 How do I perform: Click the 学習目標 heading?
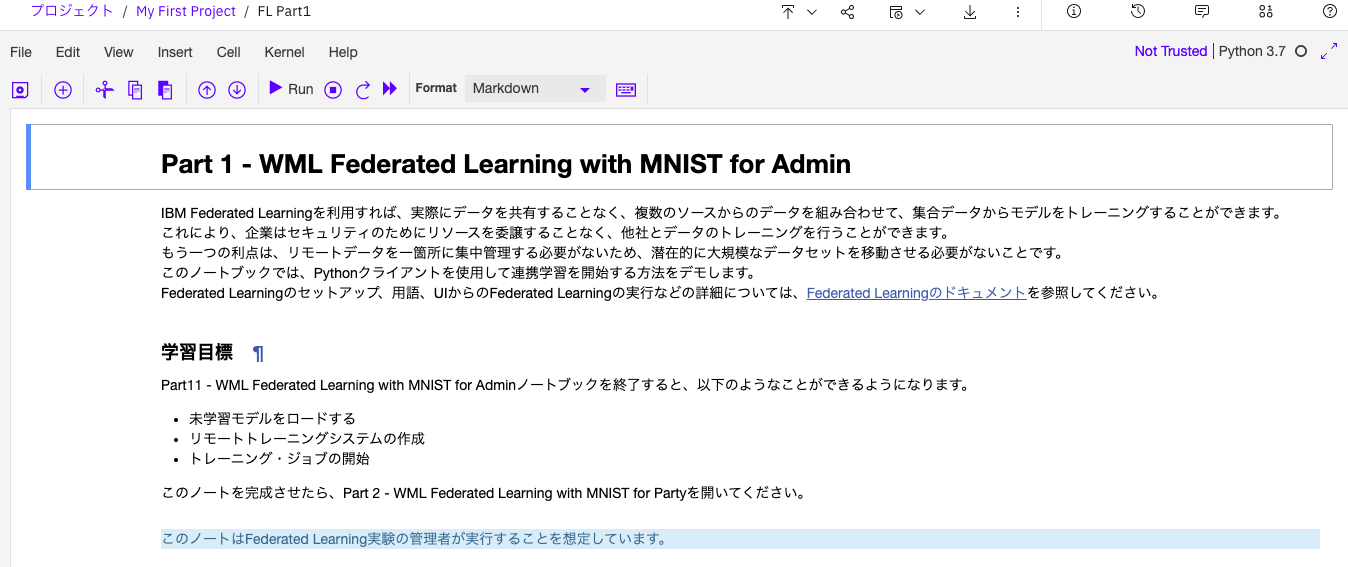point(197,352)
